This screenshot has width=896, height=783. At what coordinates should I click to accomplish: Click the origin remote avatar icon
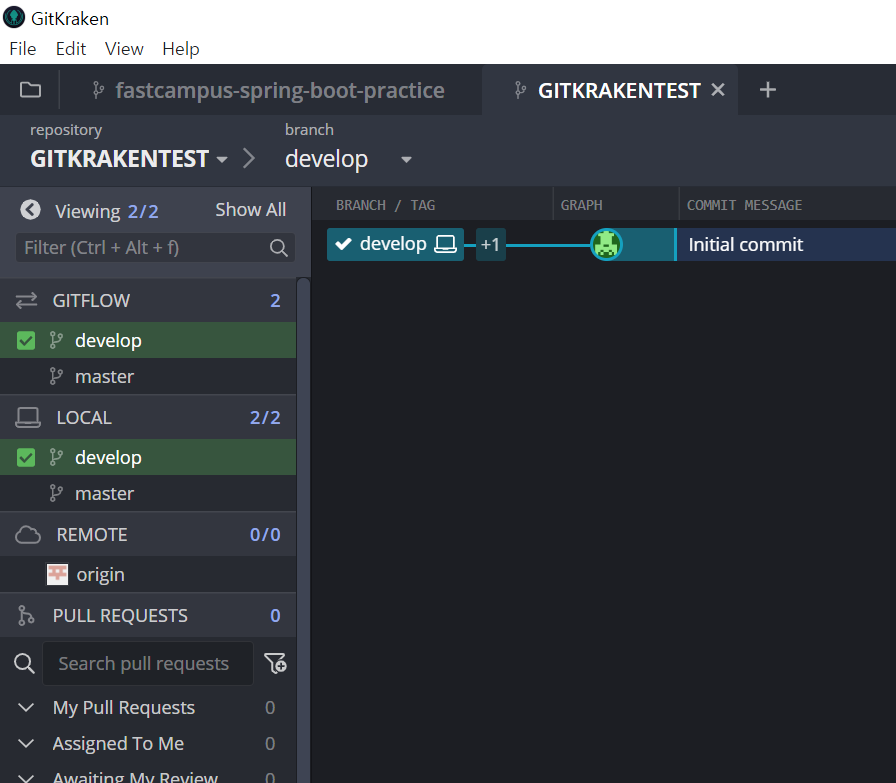(x=57, y=574)
